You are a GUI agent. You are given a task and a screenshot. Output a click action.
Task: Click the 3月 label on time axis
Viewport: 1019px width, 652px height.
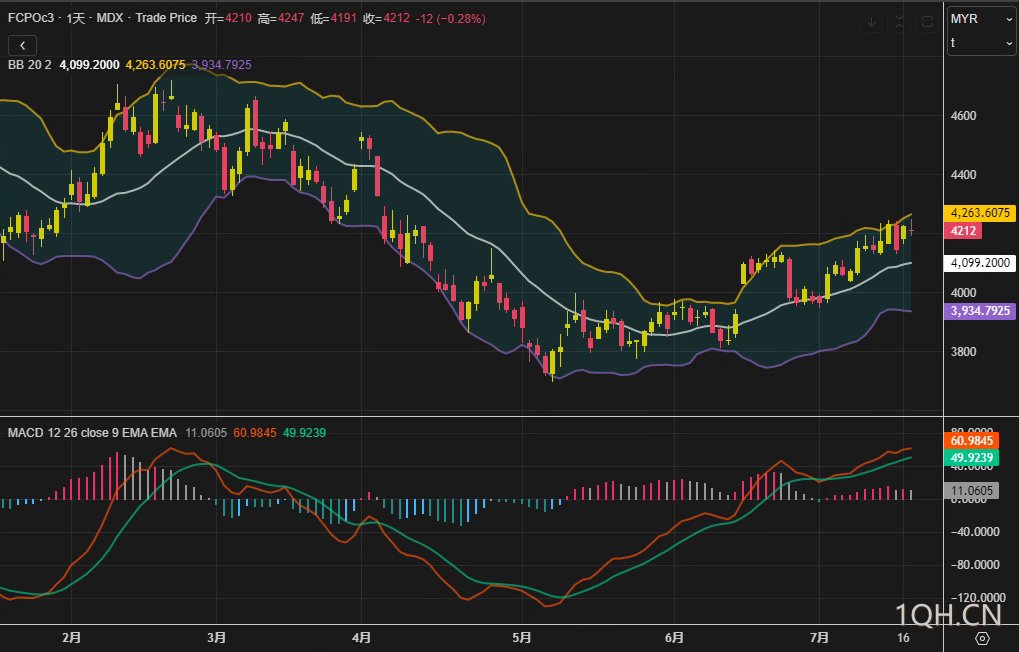(217, 637)
